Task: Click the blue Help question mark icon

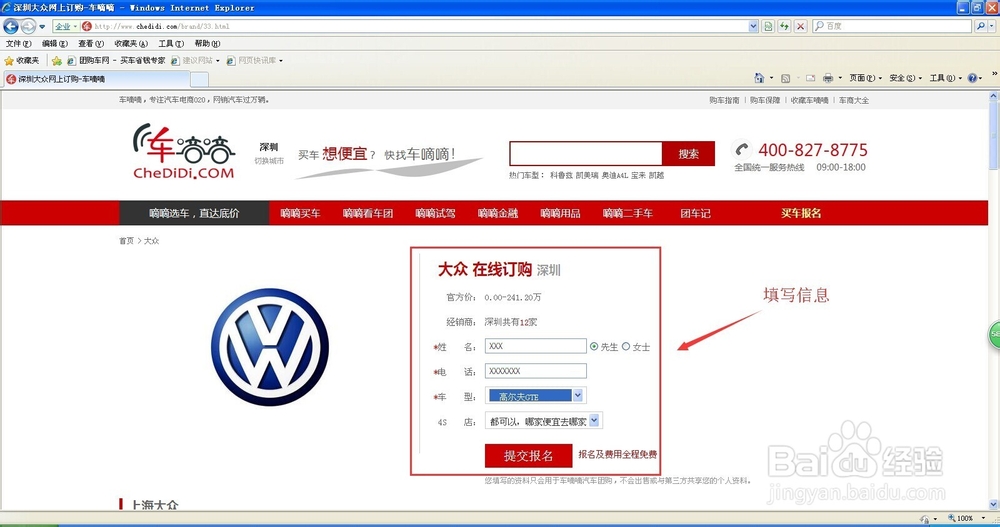Action: pyautogui.click(x=972, y=78)
